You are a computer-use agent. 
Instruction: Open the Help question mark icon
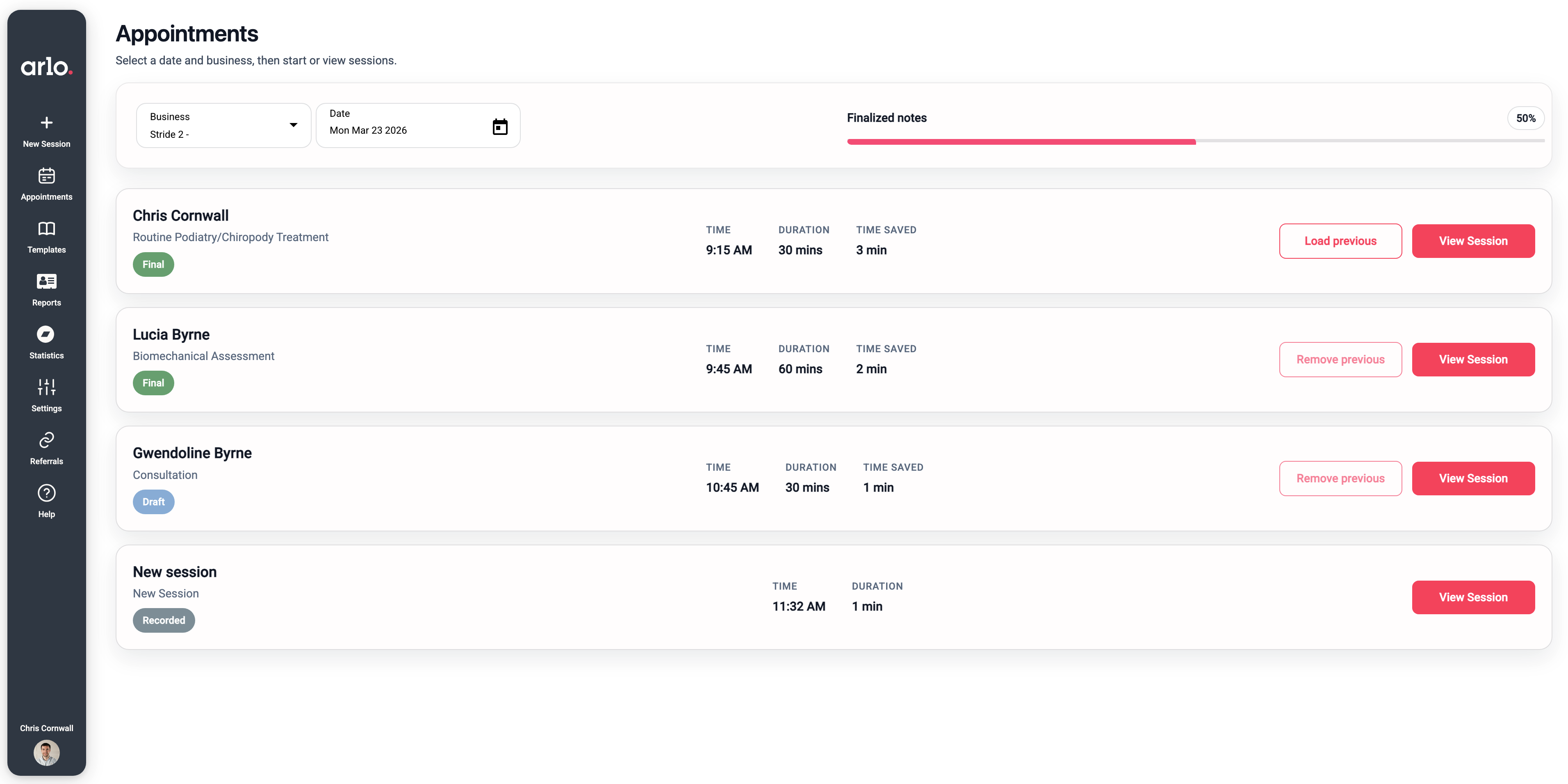(46, 493)
